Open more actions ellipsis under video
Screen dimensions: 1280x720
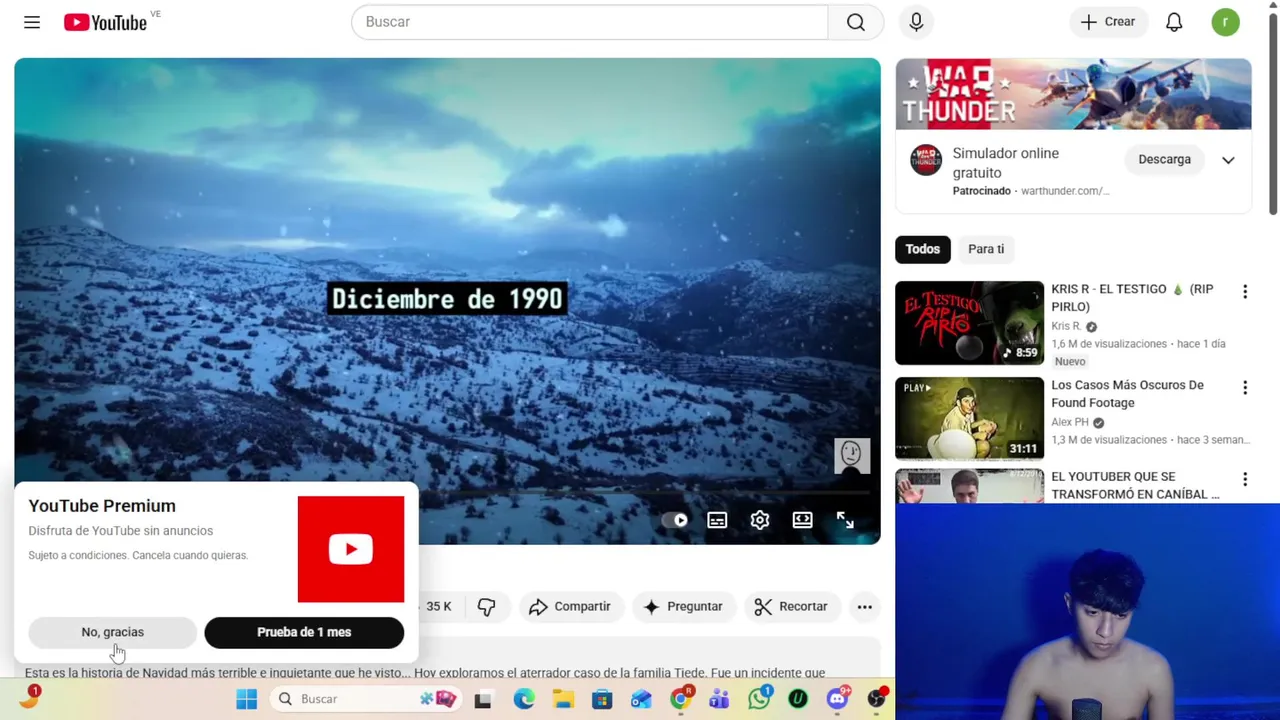point(865,606)
